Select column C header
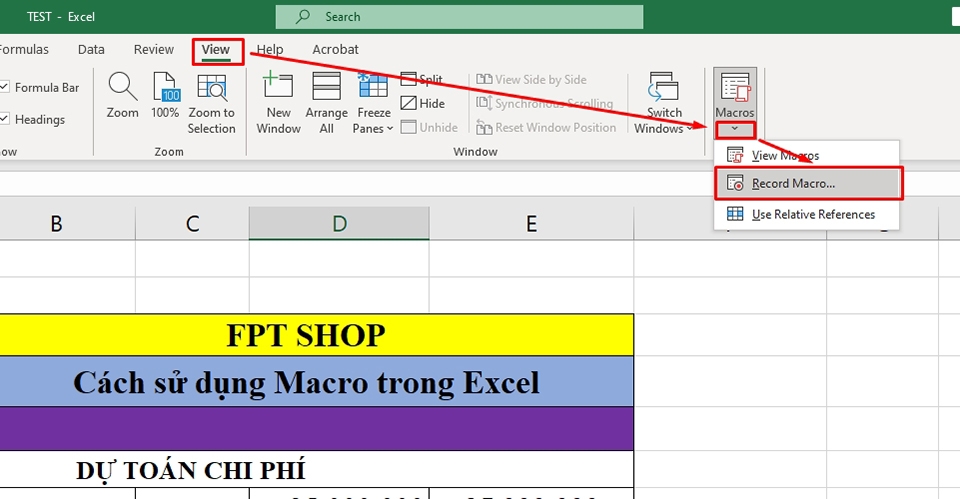Screen dimensions: 960x499 192,223
